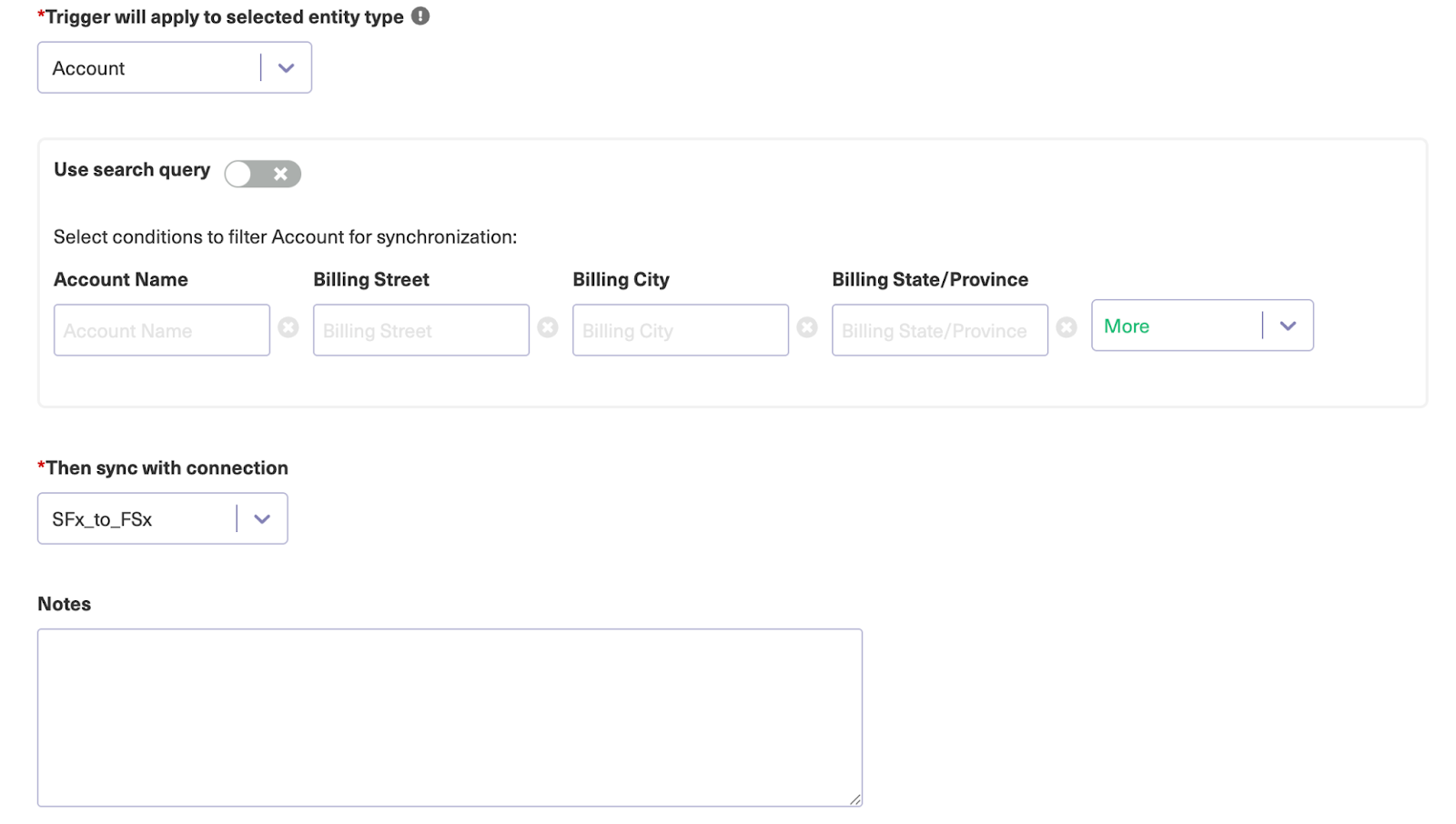
Task: Expand the Account entity type dropdown
Action: point(174,67)
